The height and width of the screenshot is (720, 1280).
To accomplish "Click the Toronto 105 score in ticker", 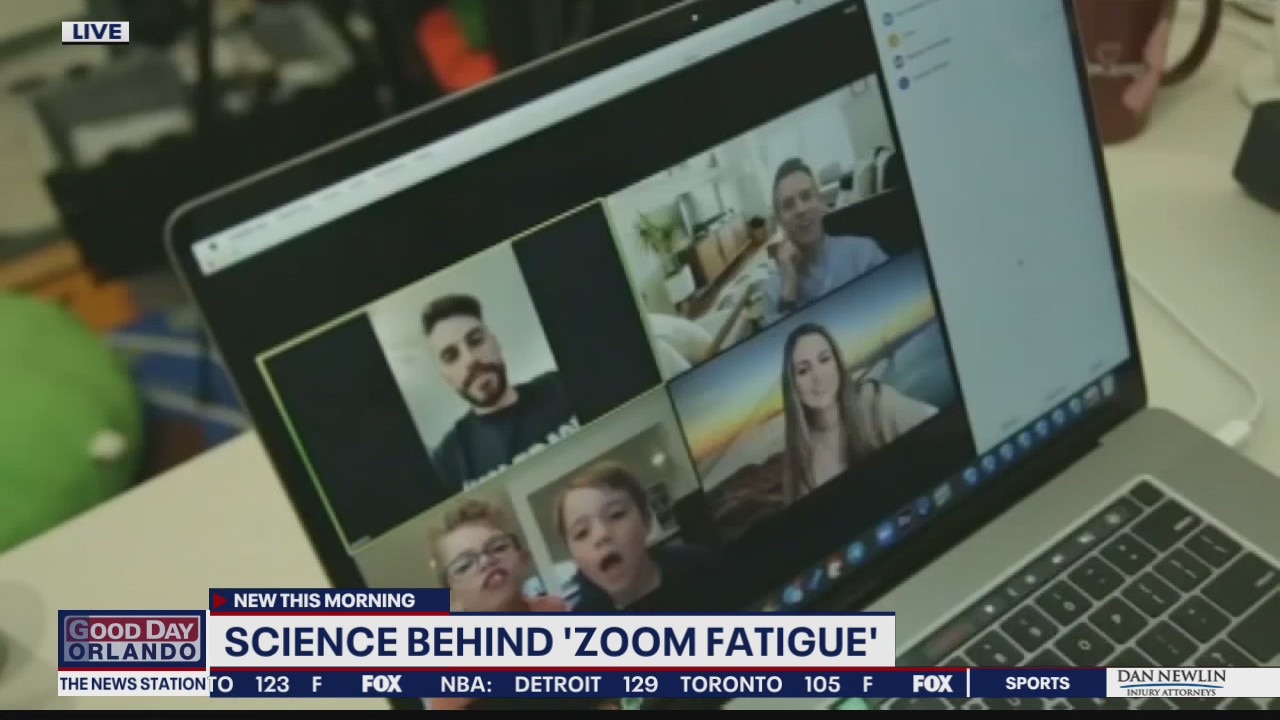I will tap(760, 684).
